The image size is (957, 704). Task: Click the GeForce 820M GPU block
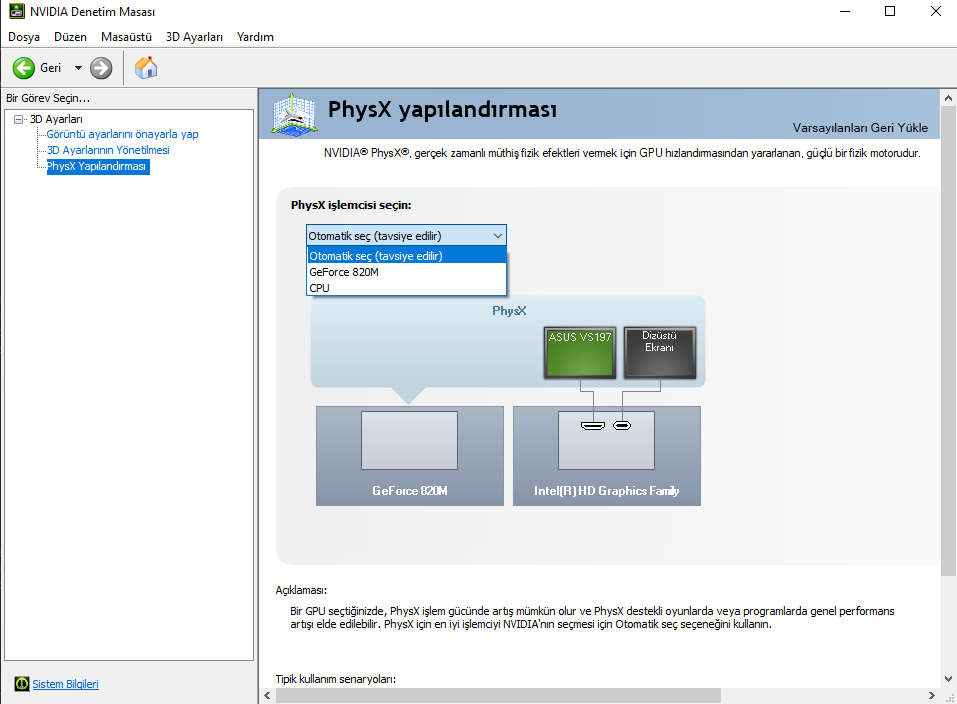coord(410,455)
